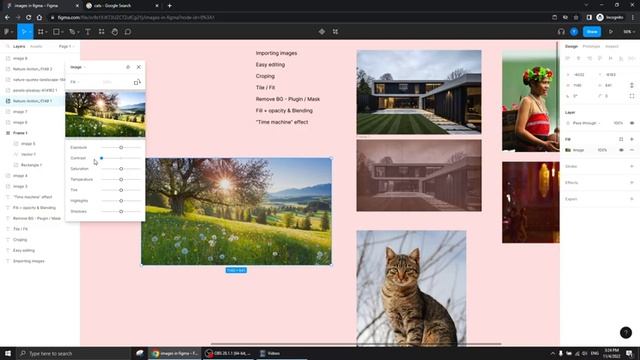The width and height of the screenshot is (640, 360).
Task: Select the Text tool
Action: [88, 32]
